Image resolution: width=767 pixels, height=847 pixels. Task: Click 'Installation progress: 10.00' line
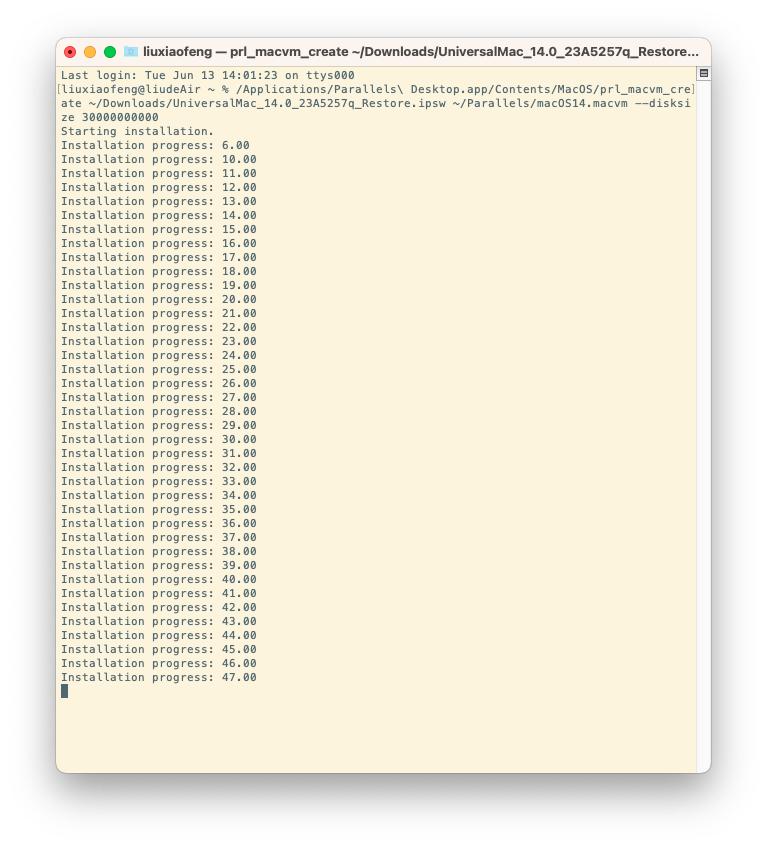pyautogui.click(x=158, y=159)
